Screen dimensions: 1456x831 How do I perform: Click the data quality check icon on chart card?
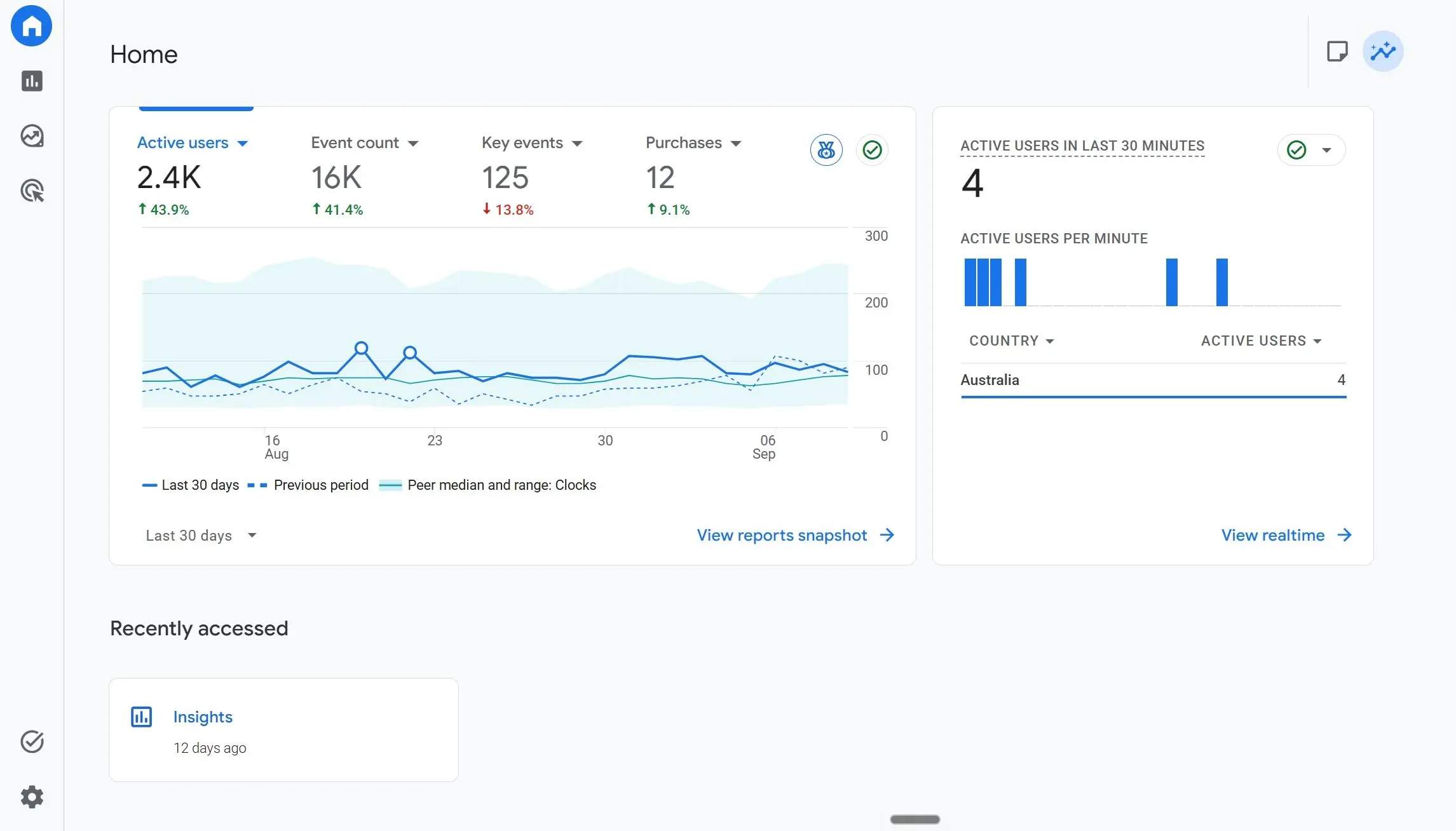[872, 150]
